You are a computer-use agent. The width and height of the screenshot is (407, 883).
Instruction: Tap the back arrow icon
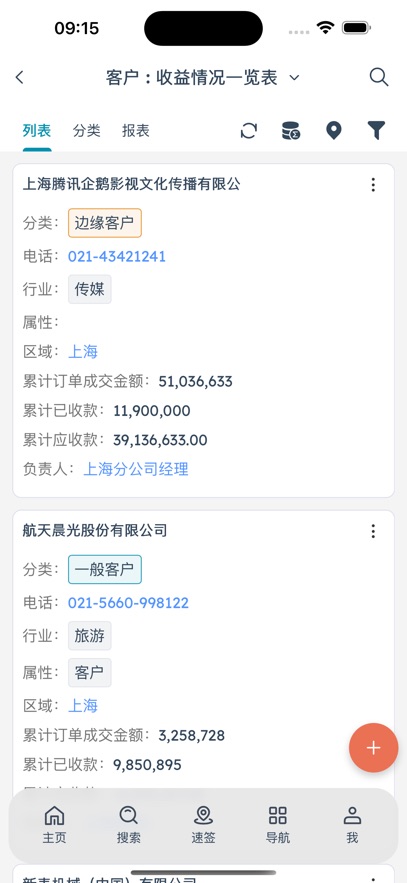tap(20, 78)
